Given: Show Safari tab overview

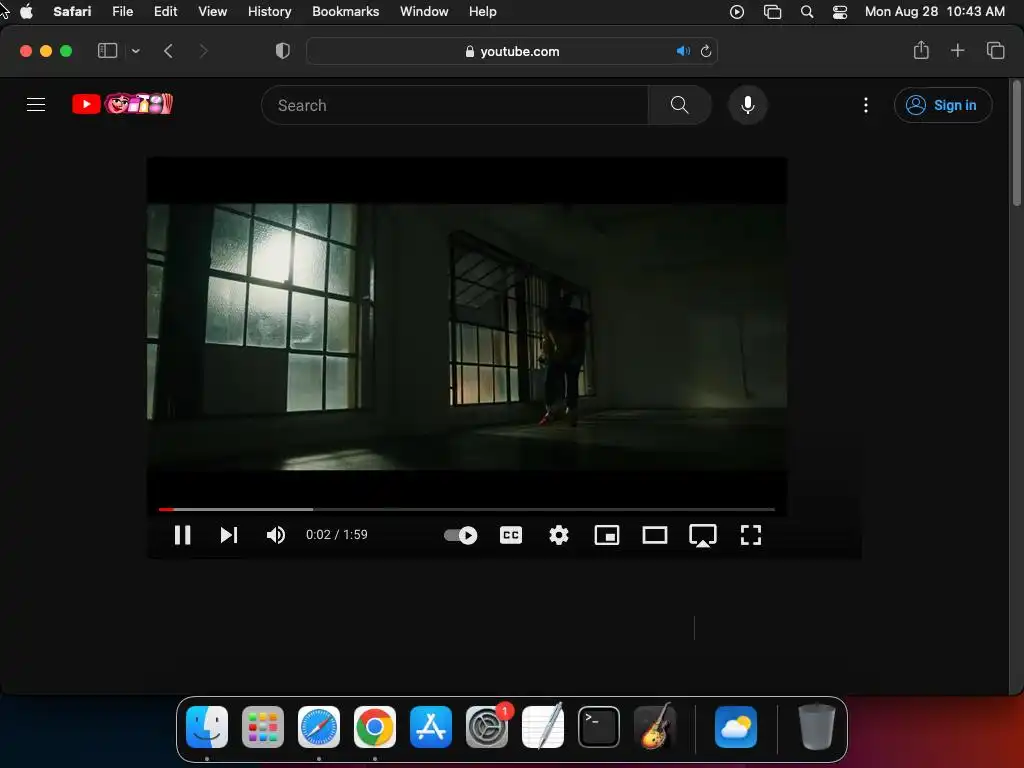Looking at the screenshot, I should [x=995, y=50].
